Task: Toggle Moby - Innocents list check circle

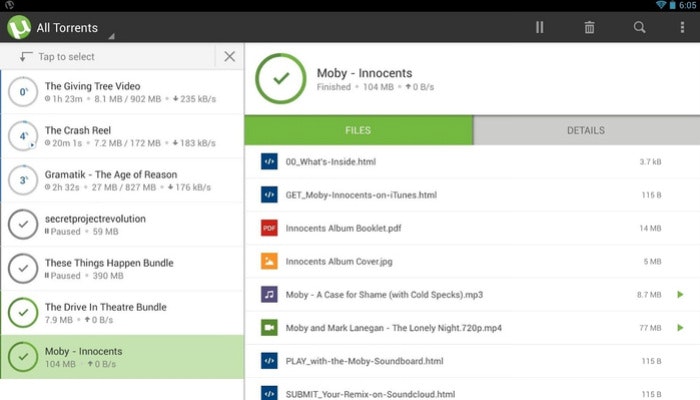Action: pyautogui.click(x=23, y=357)
